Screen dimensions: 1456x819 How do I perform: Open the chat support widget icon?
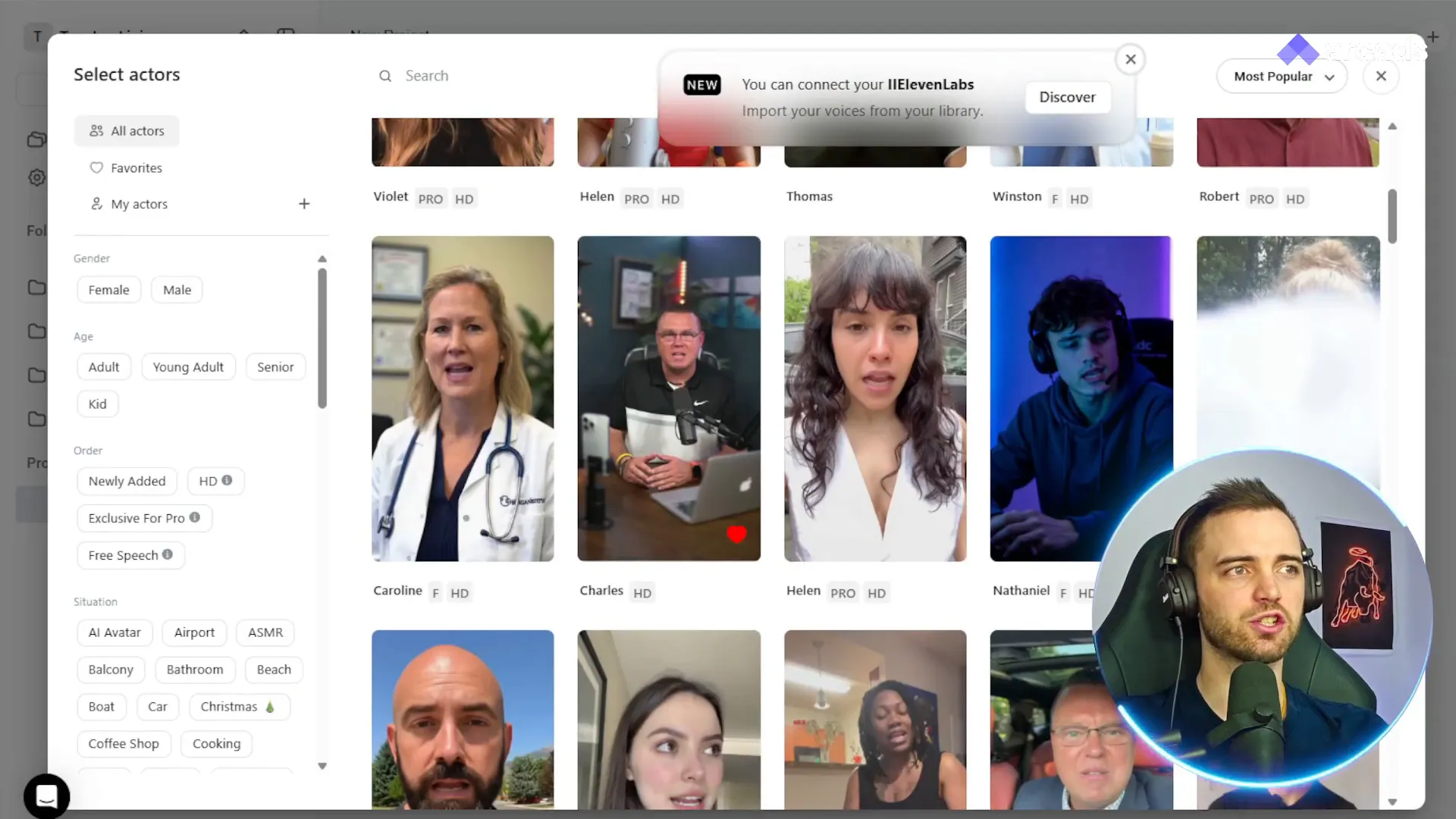pos(47,796)
